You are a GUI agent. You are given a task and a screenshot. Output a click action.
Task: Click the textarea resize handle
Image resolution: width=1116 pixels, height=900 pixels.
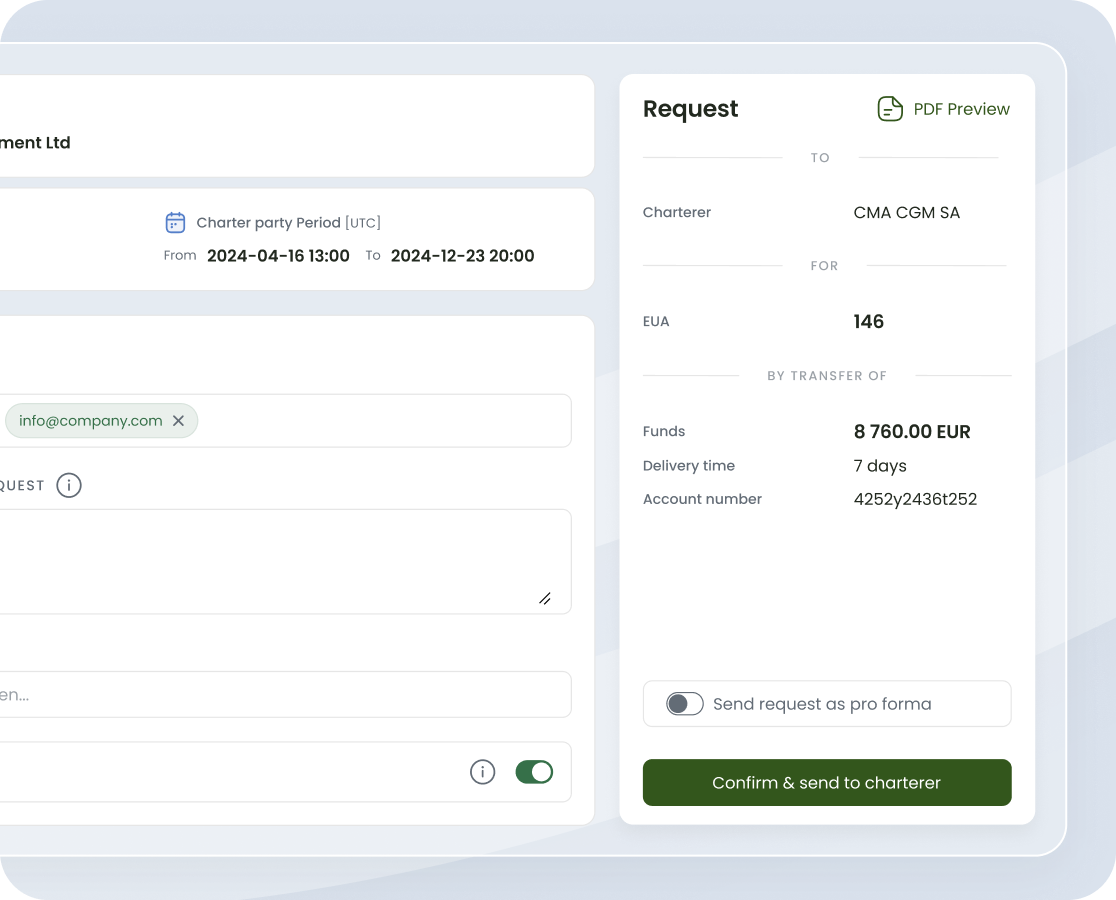[545, 598]
